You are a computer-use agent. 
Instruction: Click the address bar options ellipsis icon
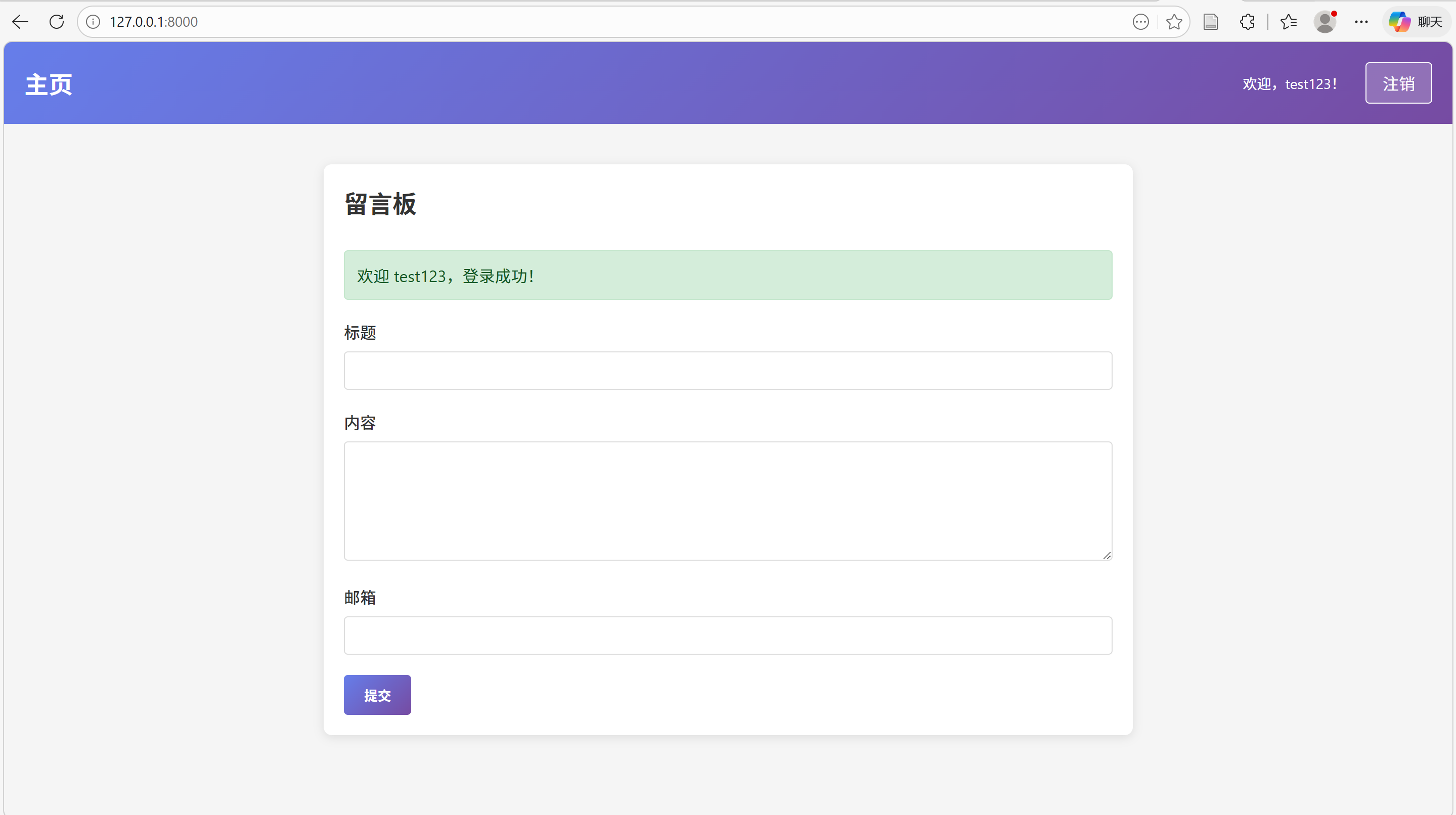tap(1140, 22)
